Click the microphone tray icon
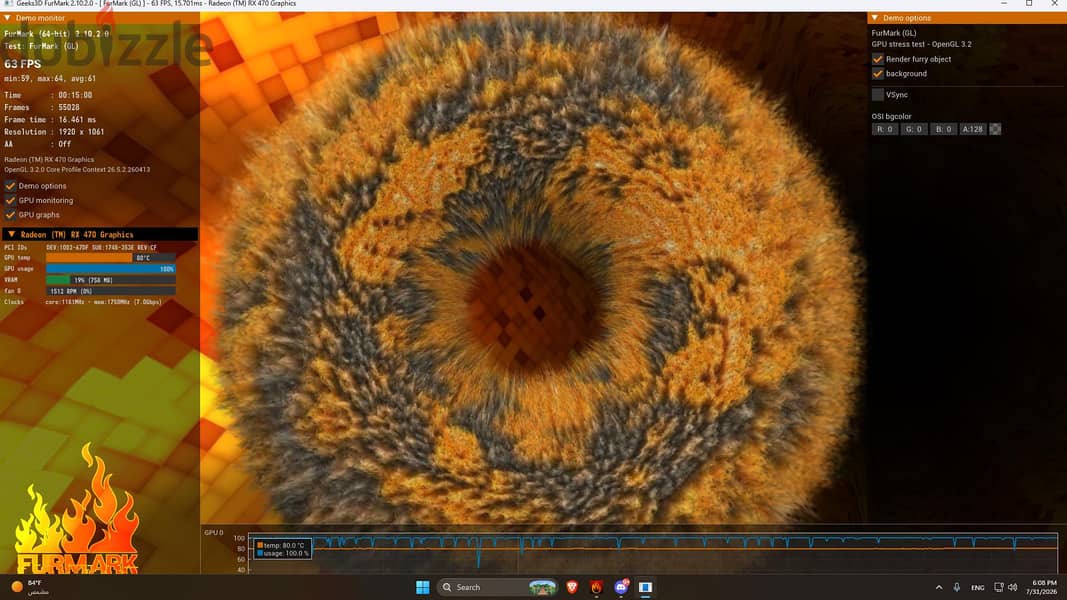 (x=957, y=587)
